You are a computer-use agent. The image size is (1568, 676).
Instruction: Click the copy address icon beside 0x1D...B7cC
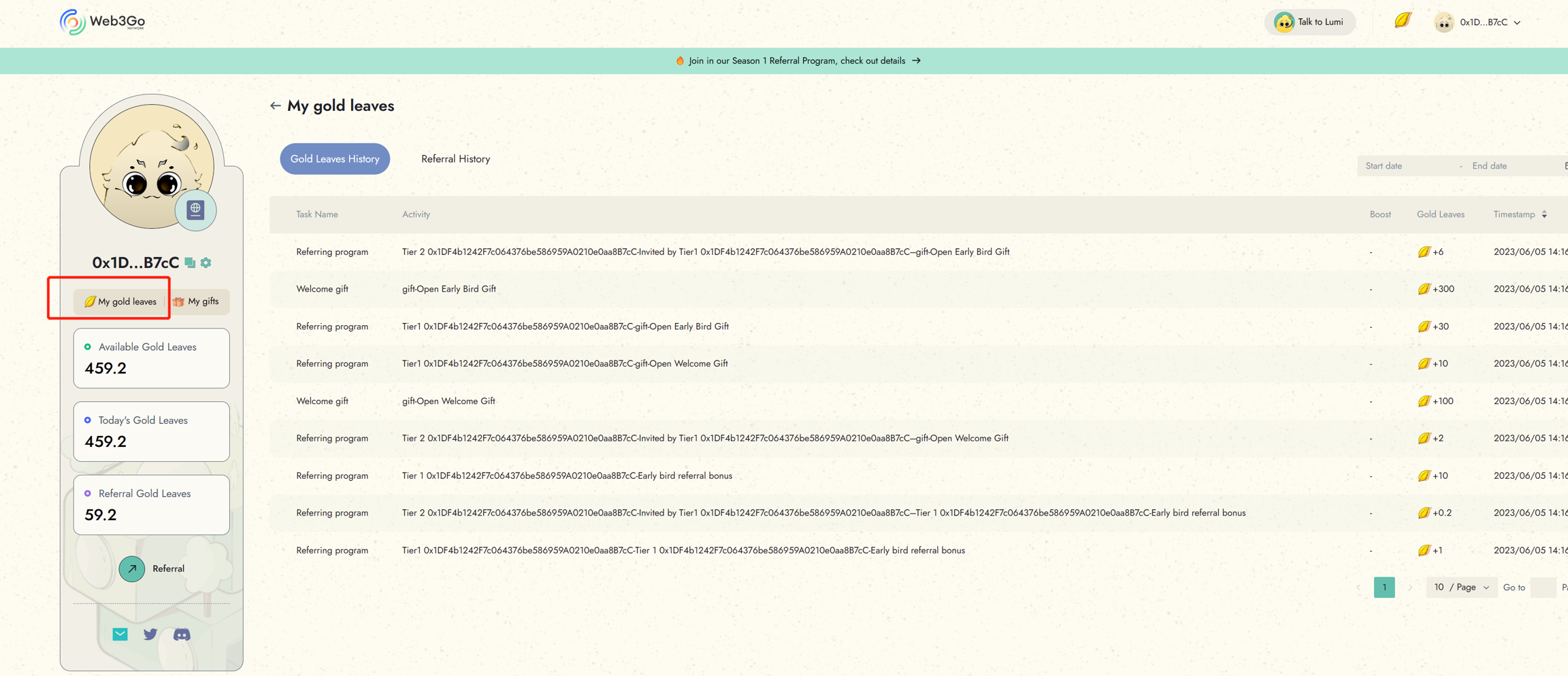190,263
